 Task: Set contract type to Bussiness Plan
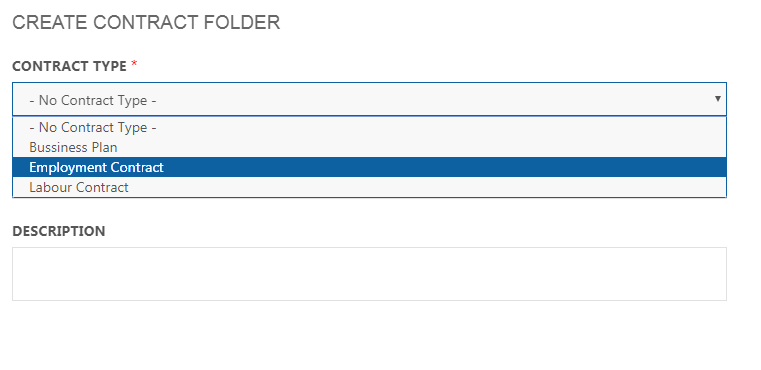pos(369,147)
